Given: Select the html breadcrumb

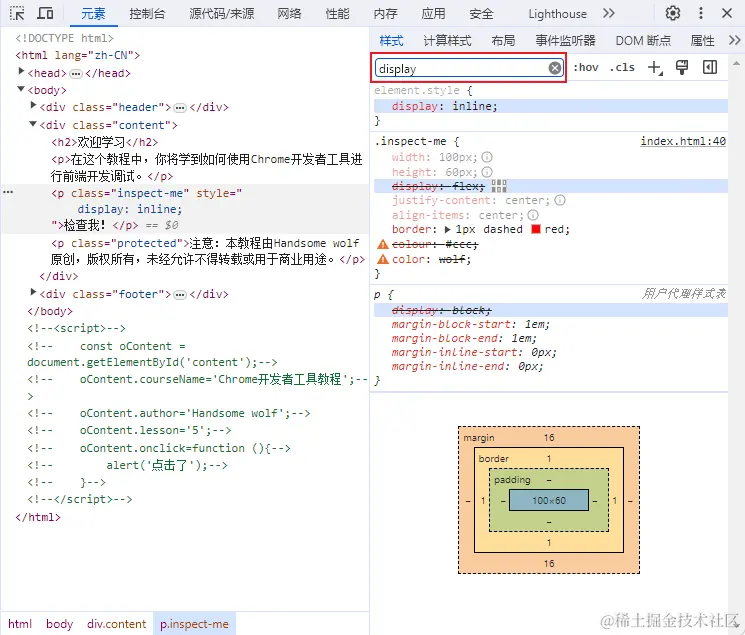Looking at the screenshot, I should pyautogui.click(x=20, y=624).
